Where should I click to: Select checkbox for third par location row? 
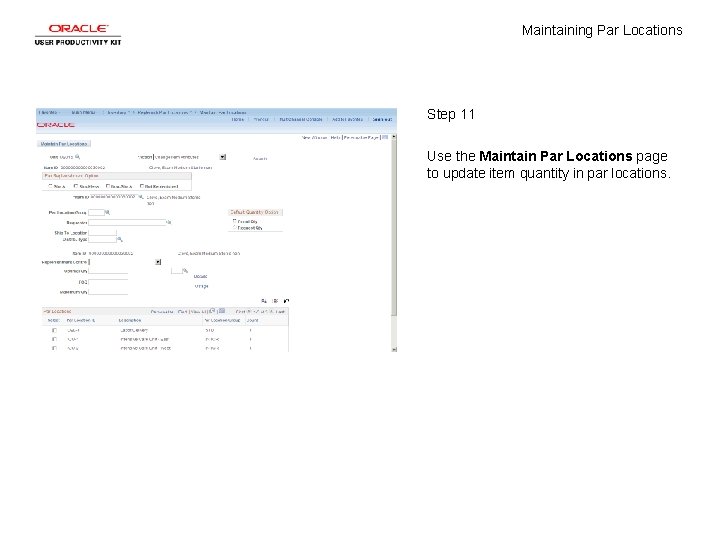tap(54, 348)
